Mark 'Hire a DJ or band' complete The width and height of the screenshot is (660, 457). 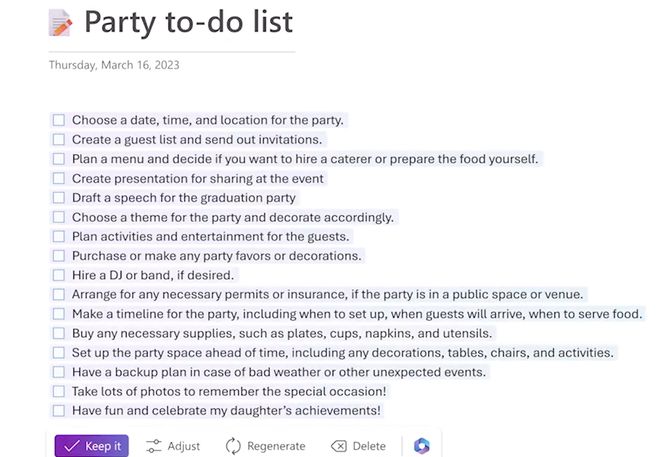coord(59,275)
